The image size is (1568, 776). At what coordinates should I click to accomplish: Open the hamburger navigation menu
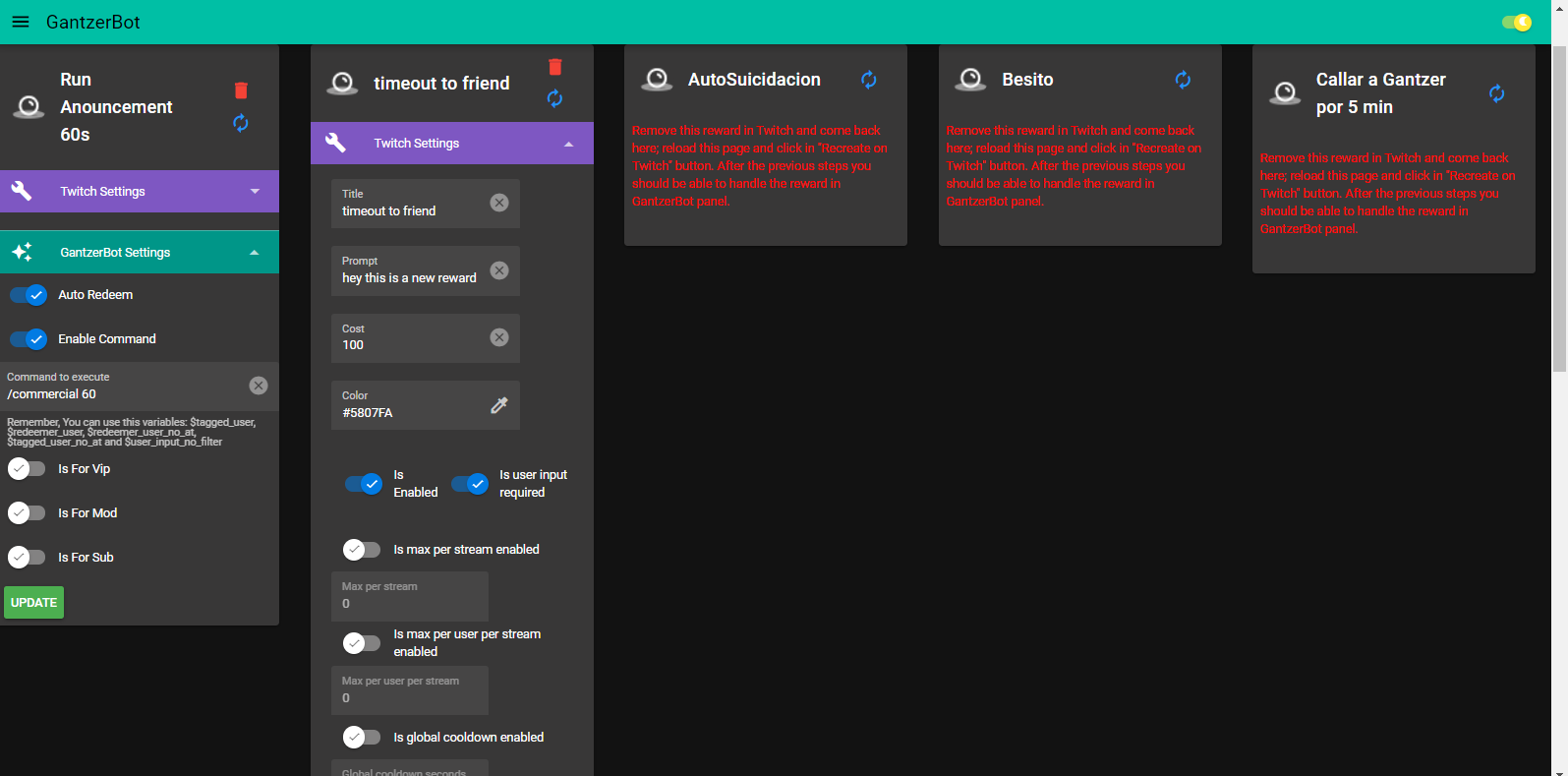(21, 22)
